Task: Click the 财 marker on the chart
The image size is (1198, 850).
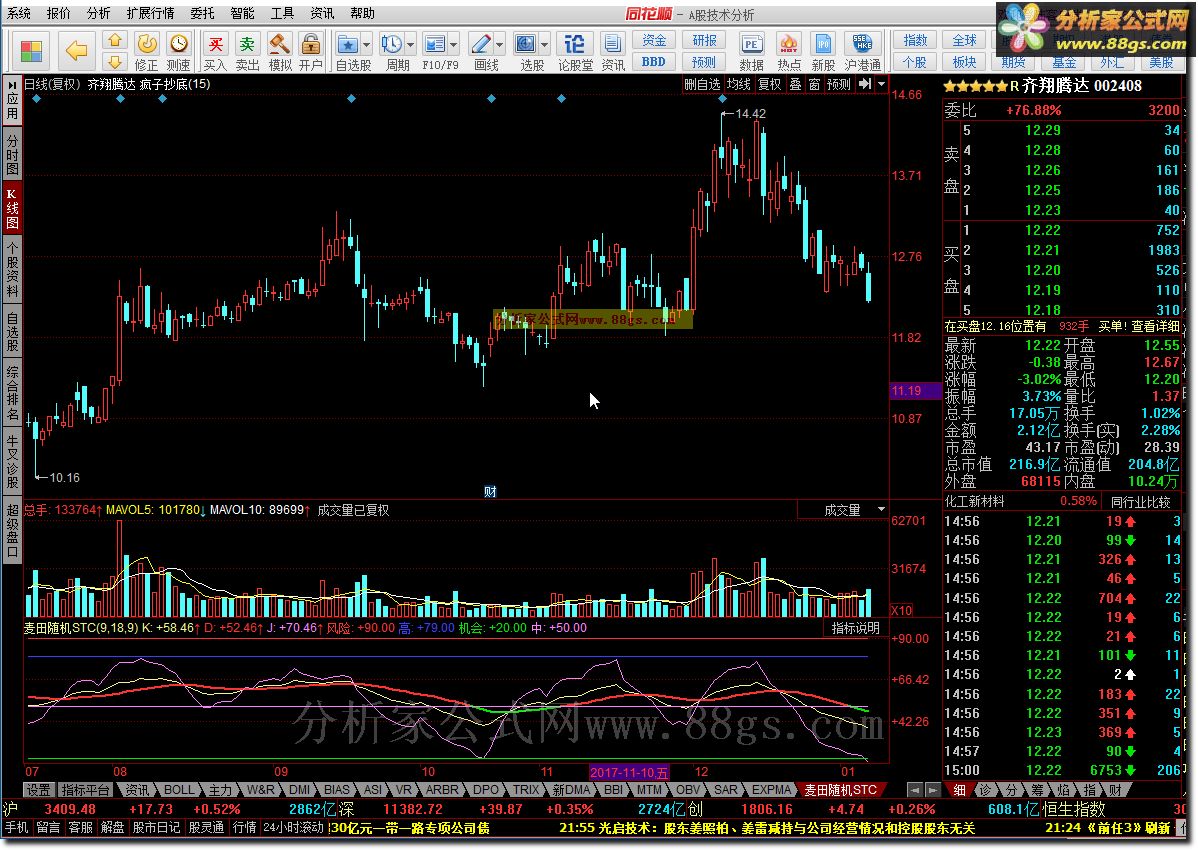Action: click(x=491, y=492)
